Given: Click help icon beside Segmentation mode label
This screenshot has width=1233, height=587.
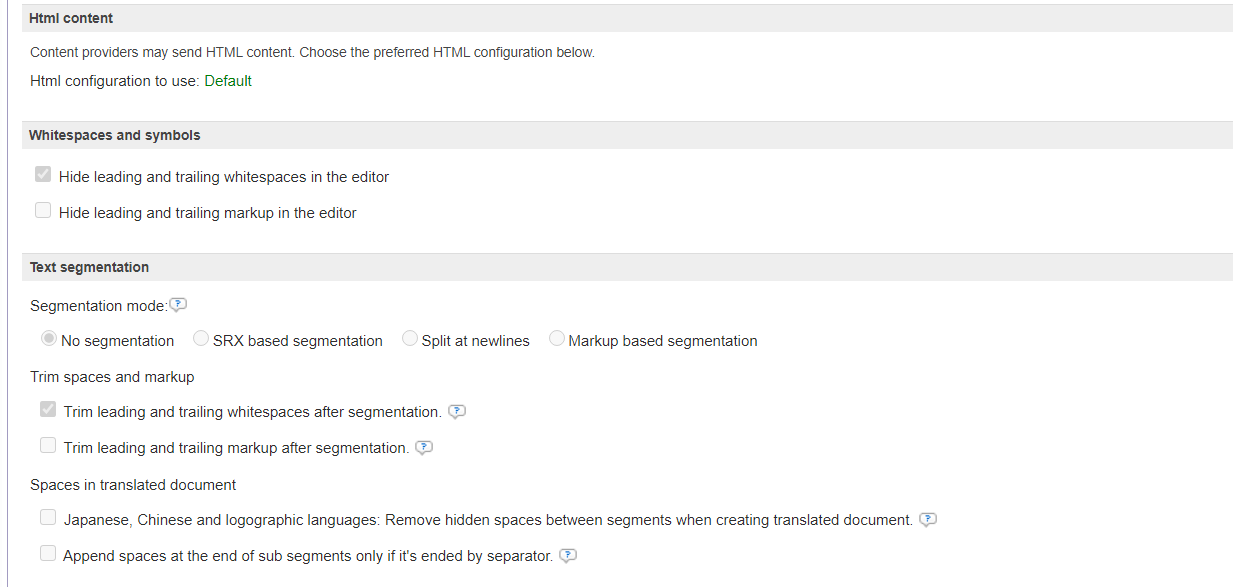Looking at the screenshot, I should [x=179, y=305].
